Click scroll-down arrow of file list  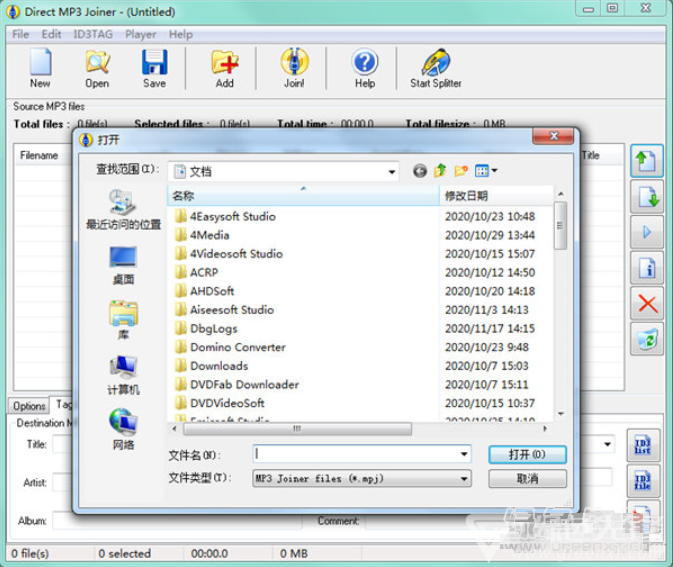(560, 414)
